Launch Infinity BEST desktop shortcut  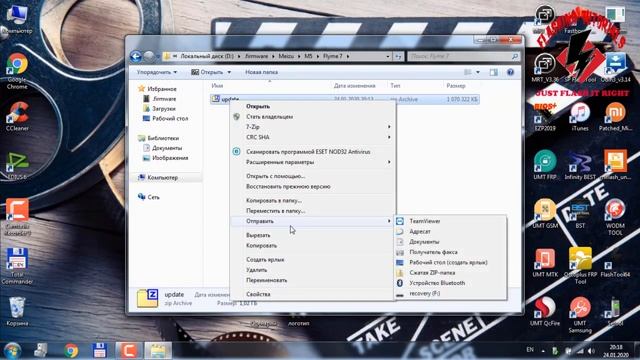pyautogui.click(x=580, y=165)
